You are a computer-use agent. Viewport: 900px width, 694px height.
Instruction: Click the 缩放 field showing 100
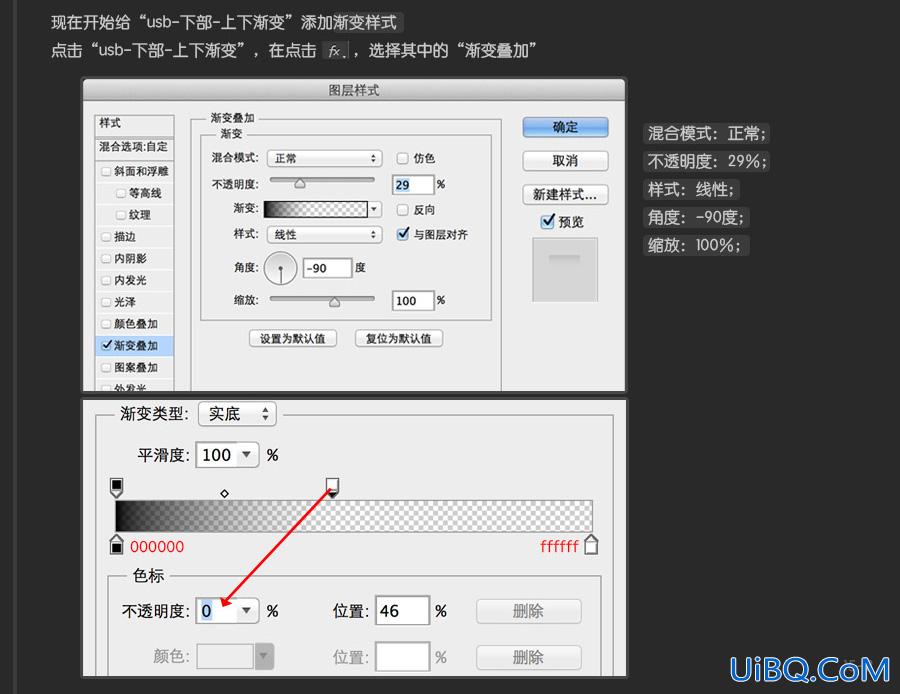tap(413, 300)
